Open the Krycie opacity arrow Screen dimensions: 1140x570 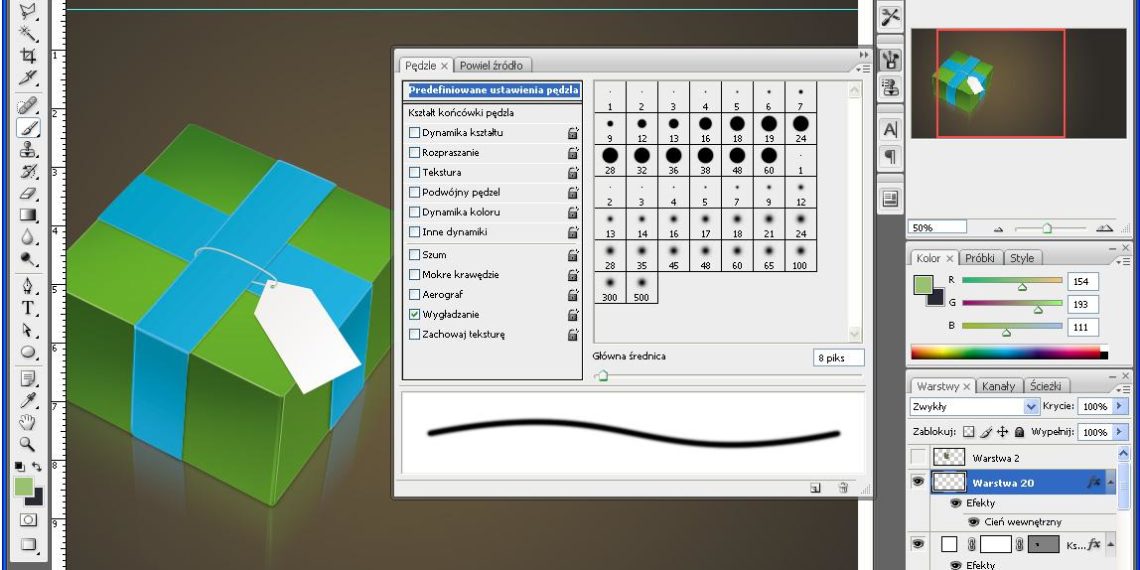tap(1120, 408)
